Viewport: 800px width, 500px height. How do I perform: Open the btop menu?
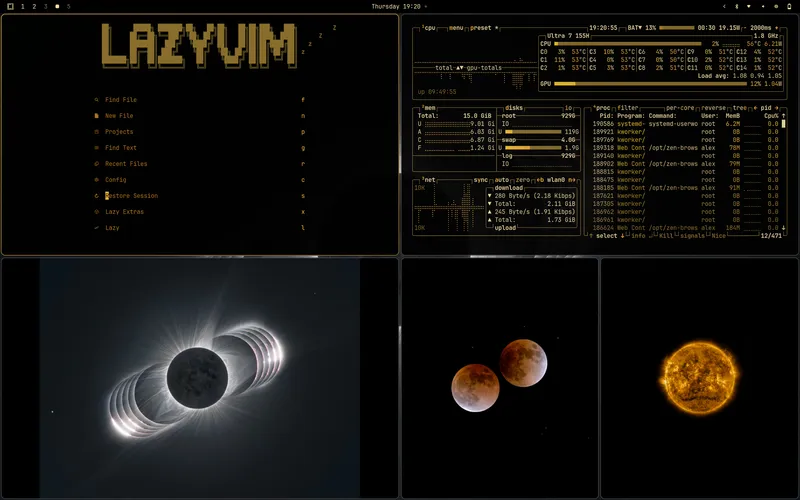point(456,28)
